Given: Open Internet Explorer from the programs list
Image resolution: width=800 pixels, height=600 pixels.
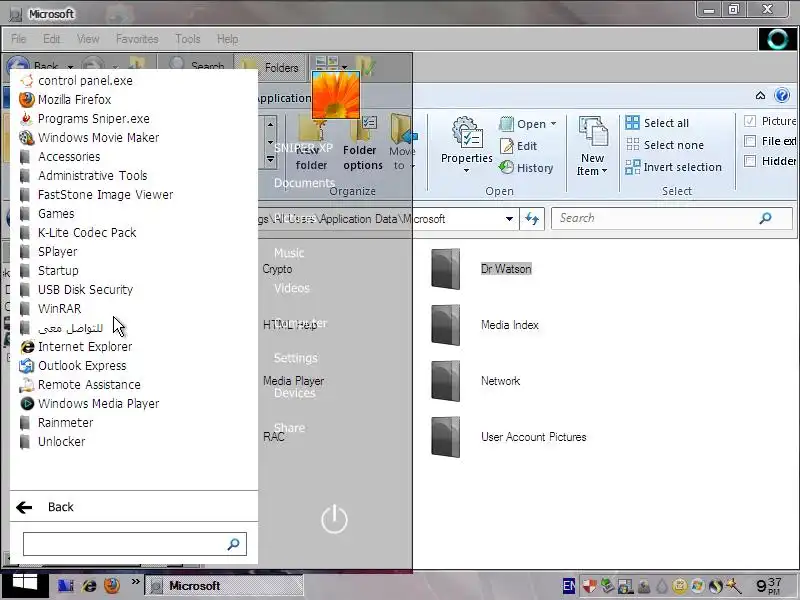Looking at the screenshot, I should click(x=76, y=346).
